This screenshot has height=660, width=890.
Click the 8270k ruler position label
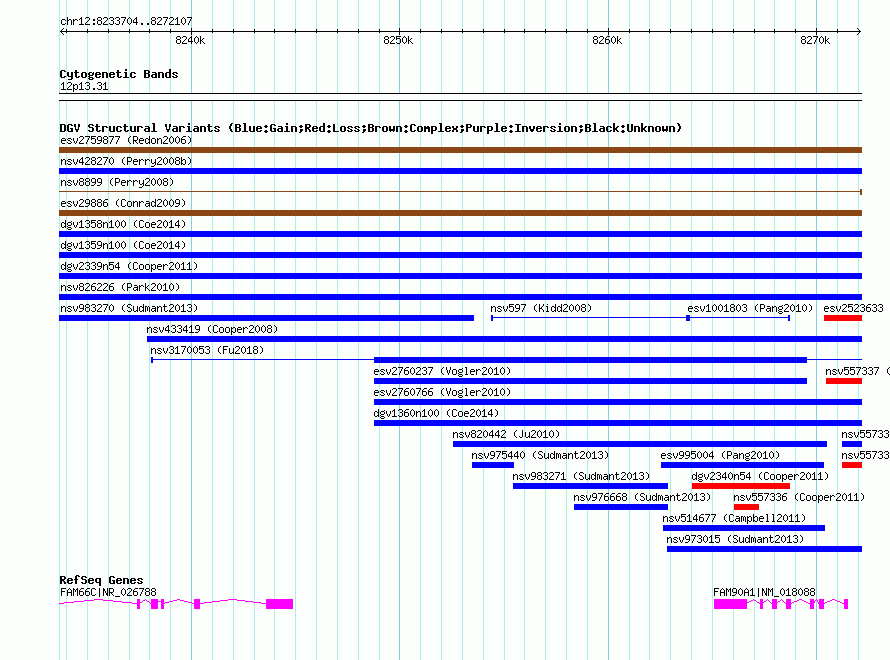[x=815, y=40]
